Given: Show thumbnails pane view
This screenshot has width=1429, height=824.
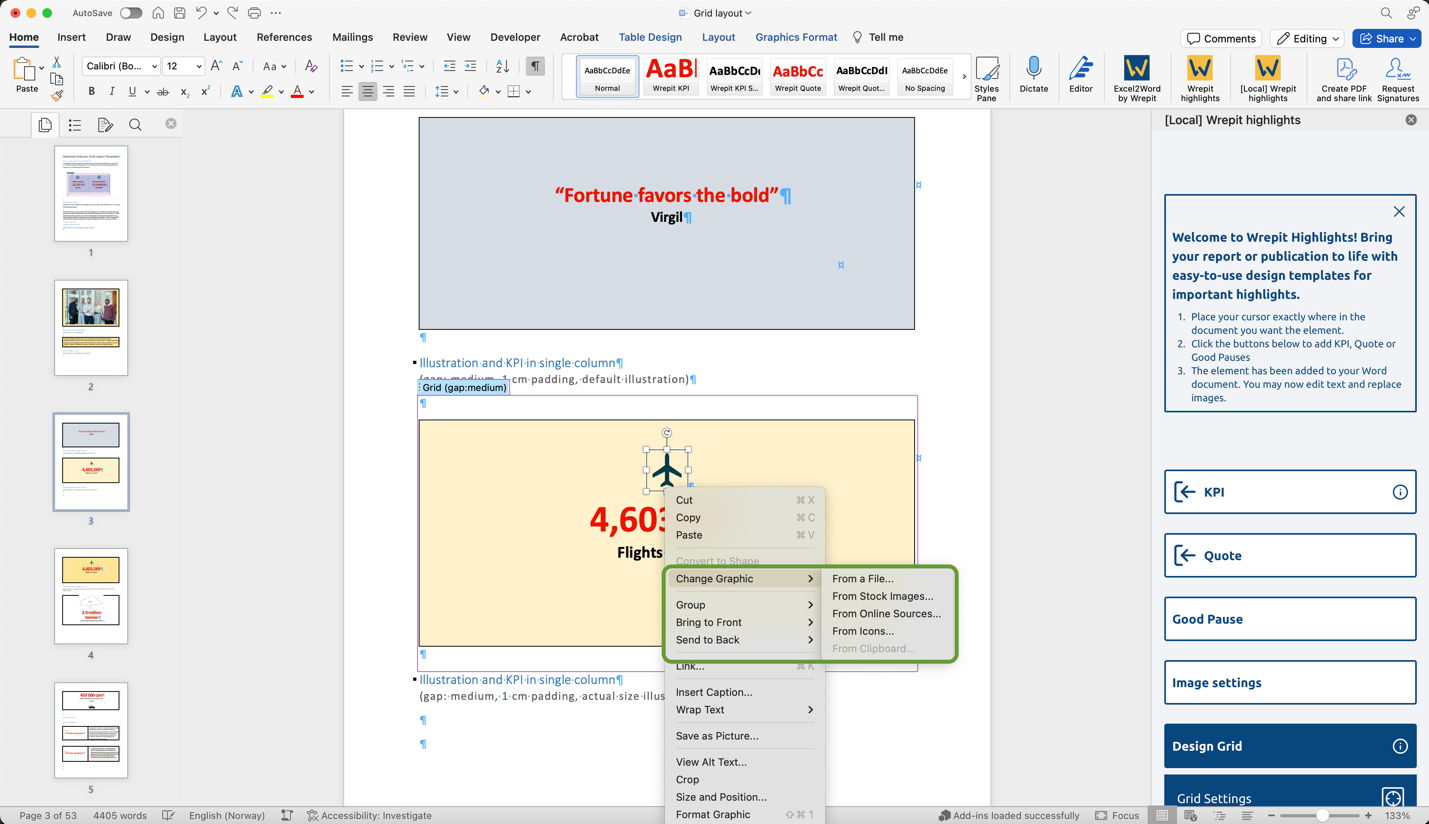Looking at the screenshot, I should 45,125.
